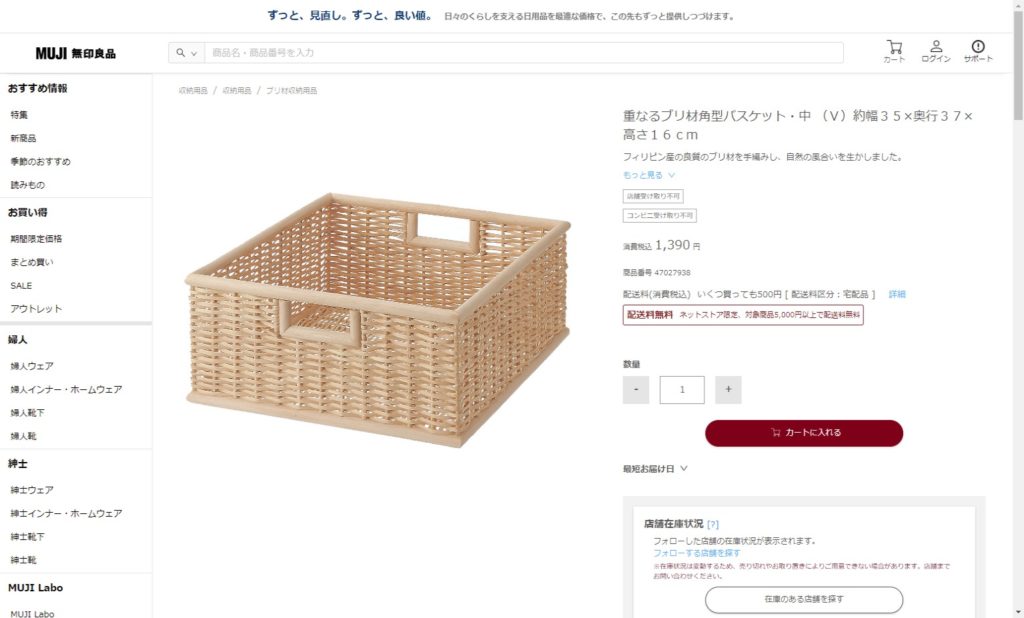Viewport: 1024px width, 618px height.
Task: Decrease quantity with the - stepper
Action: pos(636,389)
